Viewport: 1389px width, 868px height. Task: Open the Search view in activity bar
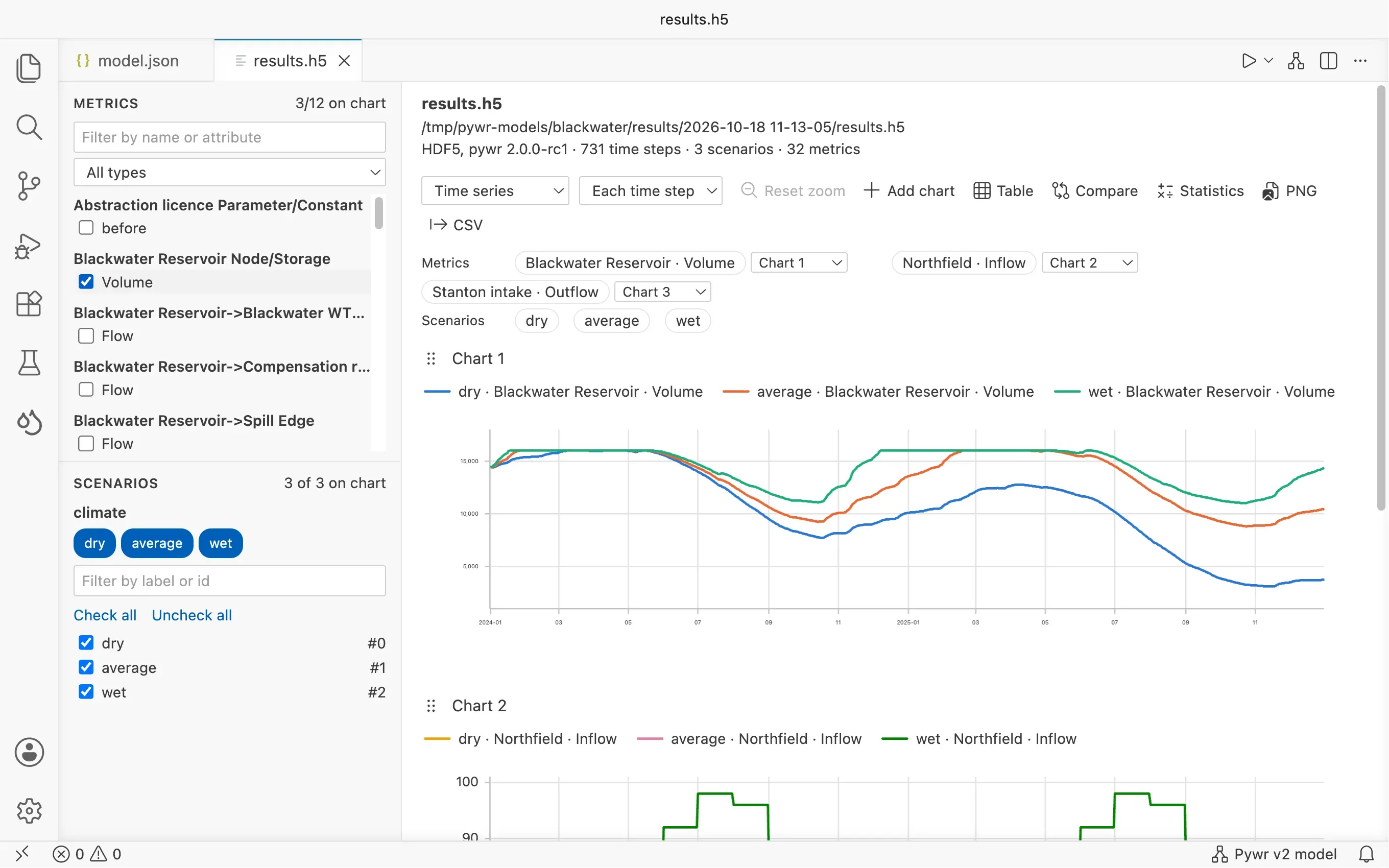pyautogui.click(x=29, y=128)
